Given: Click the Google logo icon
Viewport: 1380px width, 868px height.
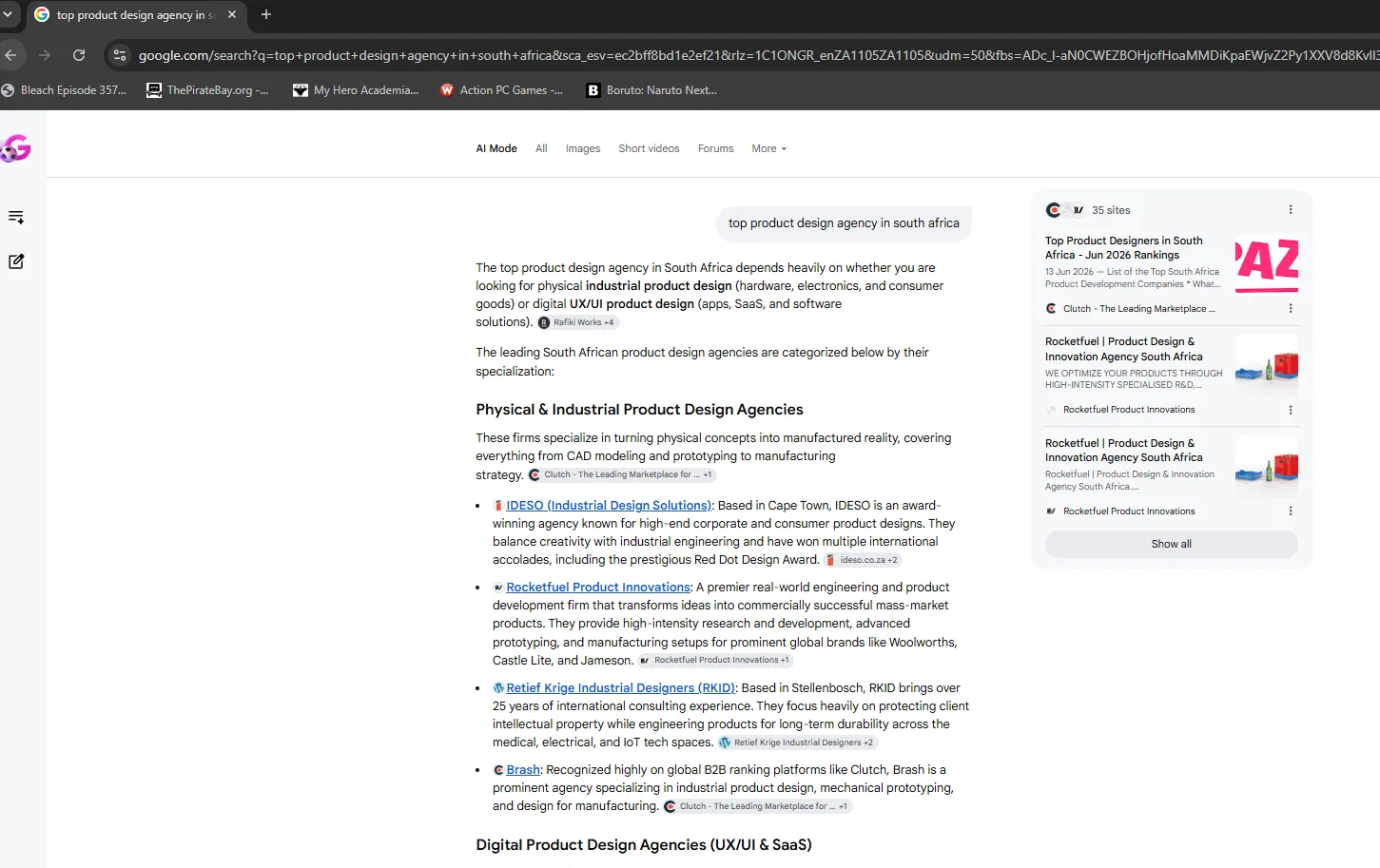Looking at the screenshot, I should 16,148.
